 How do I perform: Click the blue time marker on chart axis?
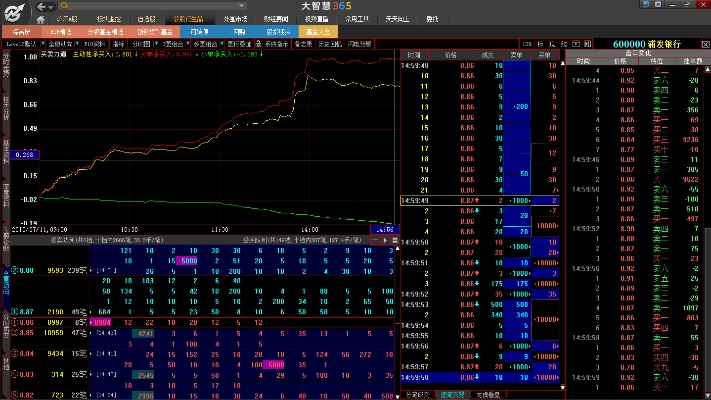pos(385,229)
